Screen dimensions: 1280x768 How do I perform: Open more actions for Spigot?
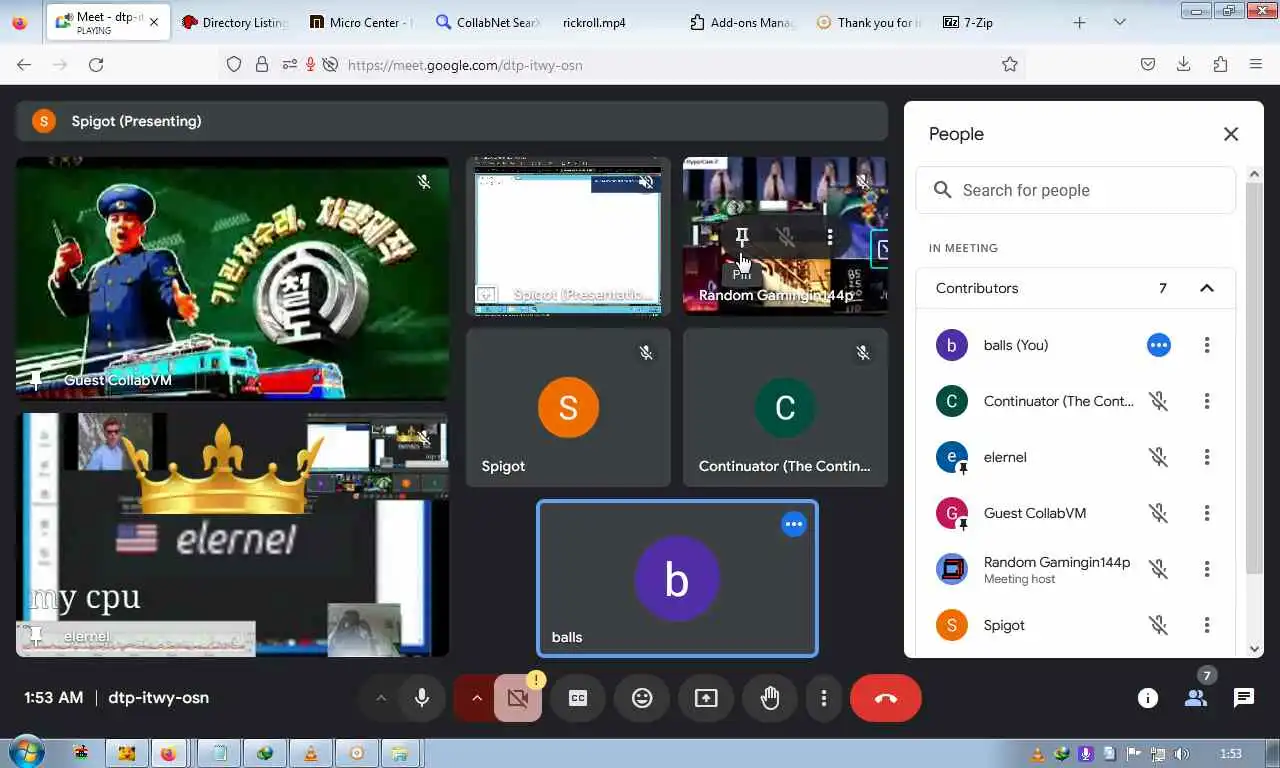click(1207, 625)
